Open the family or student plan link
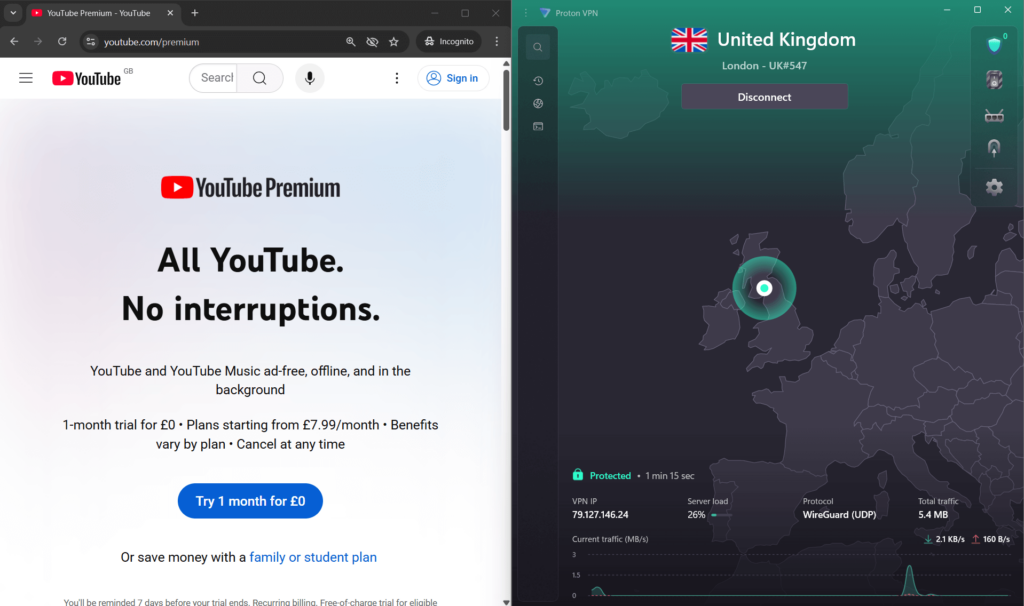Screen dimensions: 1024x606 (313, 557)
